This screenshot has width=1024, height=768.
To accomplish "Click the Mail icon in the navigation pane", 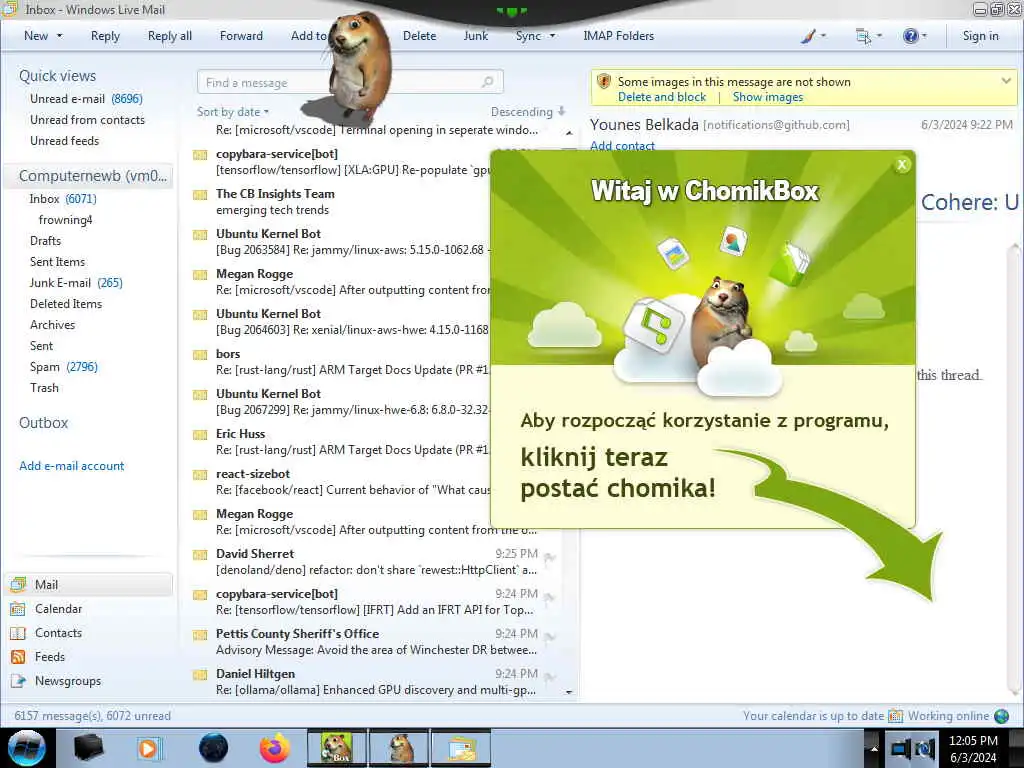I will (18, 584).
